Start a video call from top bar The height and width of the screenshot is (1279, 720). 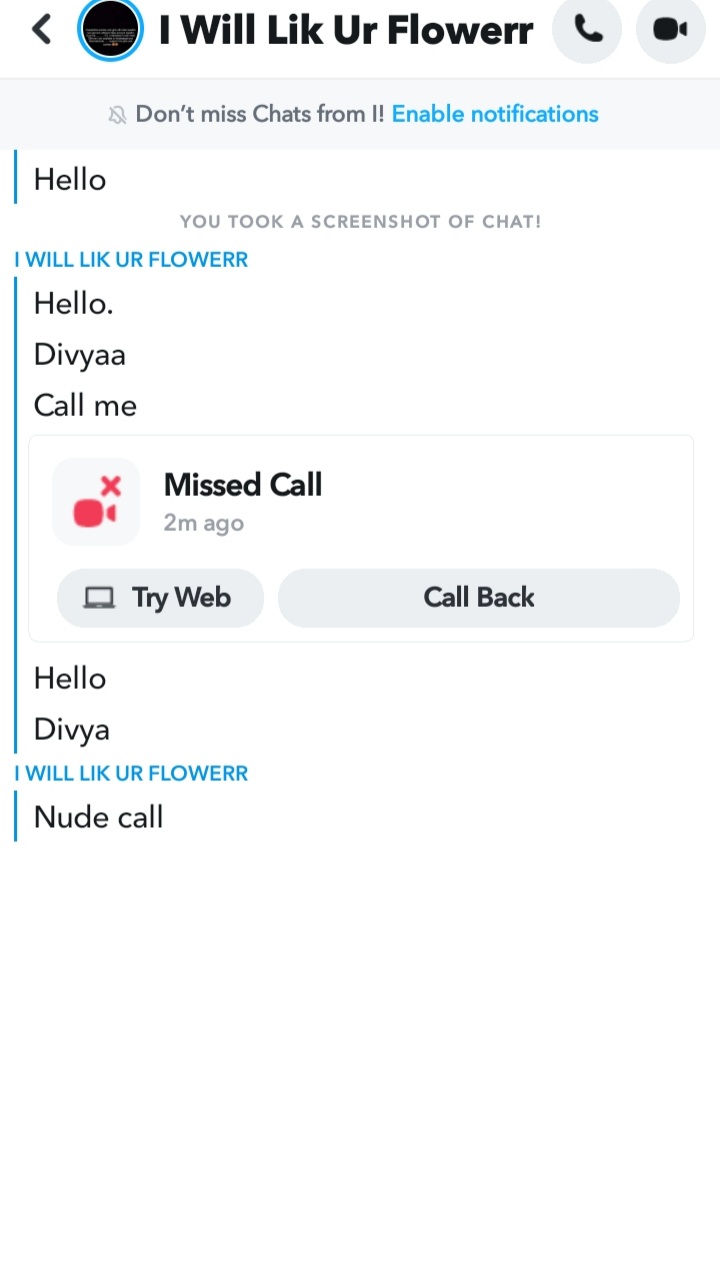pyautogui.click(x=670, y=29)
